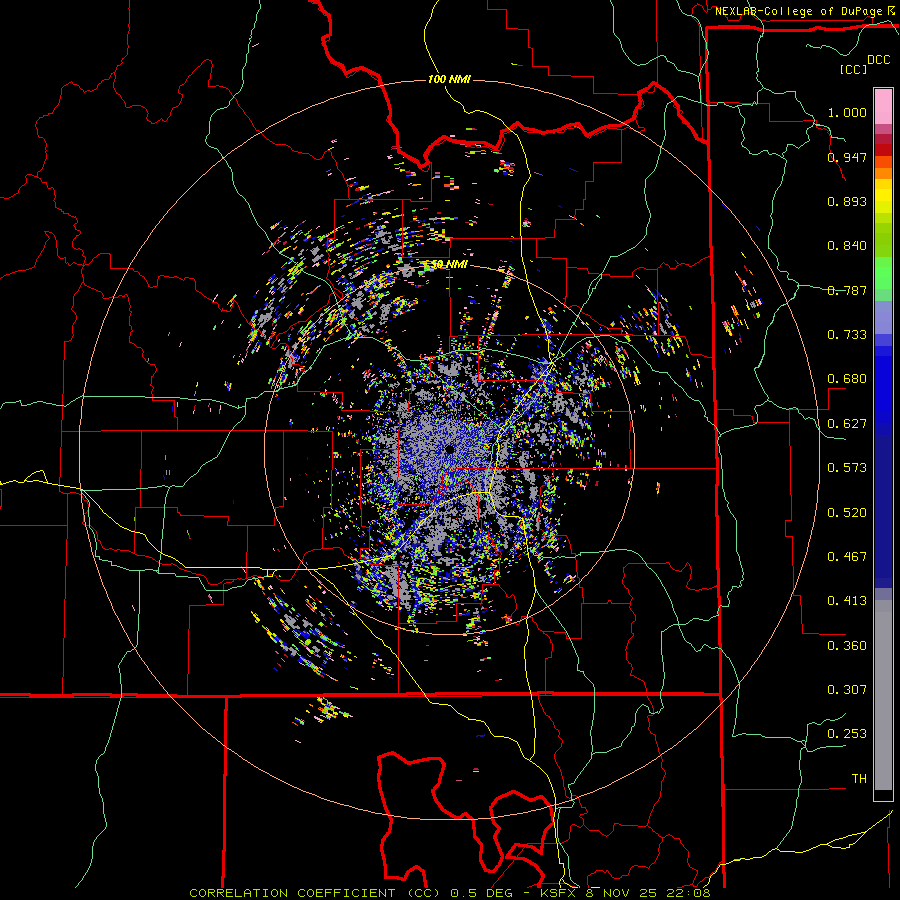Select the 1.000 legend value
Image resolution: width=900 pixels, height=900 pixels.
[x=847, y=112]
